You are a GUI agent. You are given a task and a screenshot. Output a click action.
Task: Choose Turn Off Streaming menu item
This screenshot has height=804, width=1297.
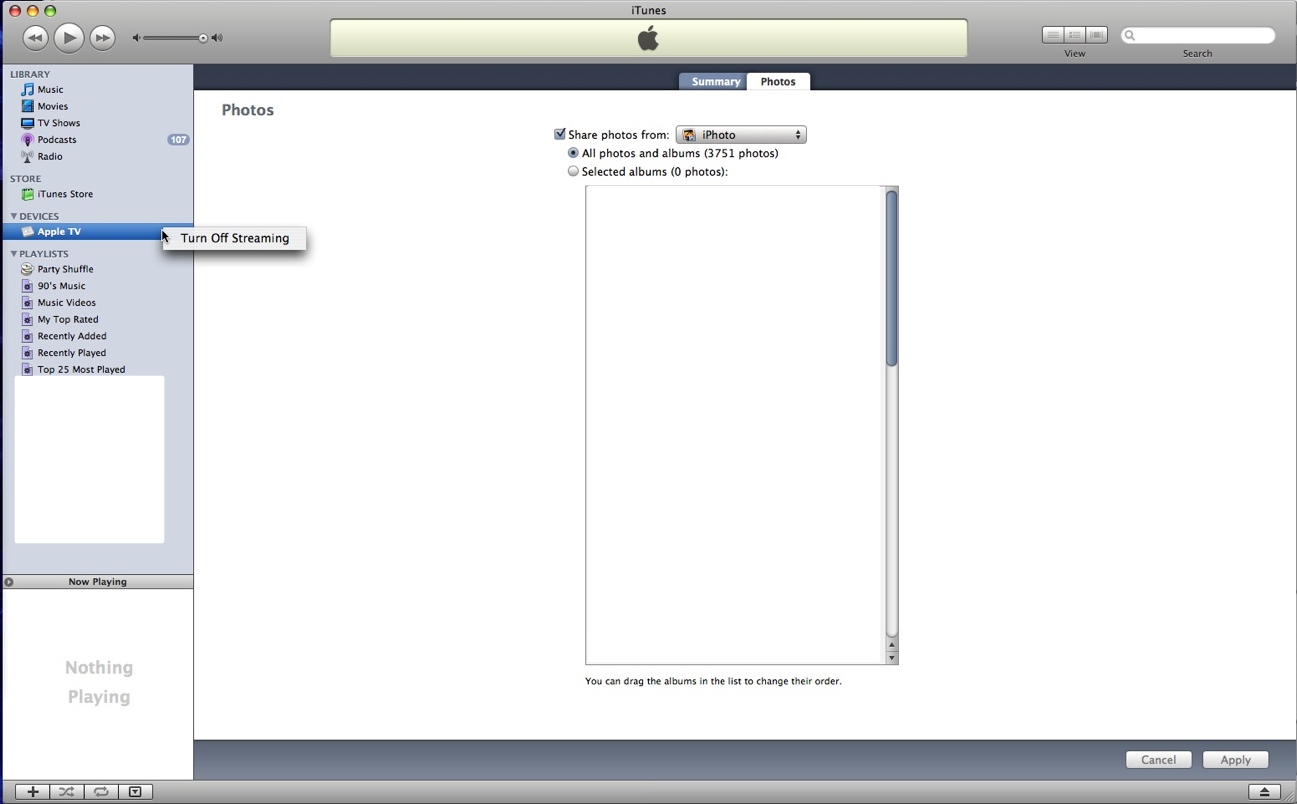click(235, 238)
